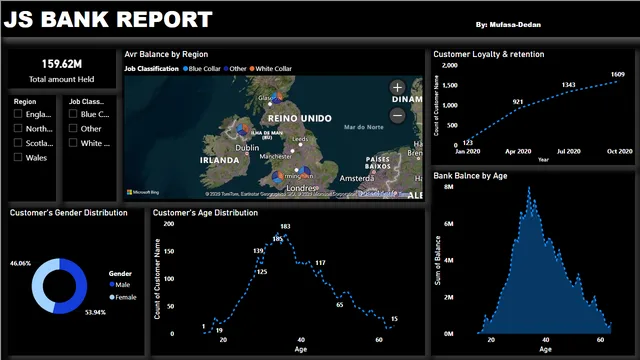Select the 159.62M Total amount Held card
Image resolution: width=640 pixels, height=360 pixels.
[x=62, y=70]
